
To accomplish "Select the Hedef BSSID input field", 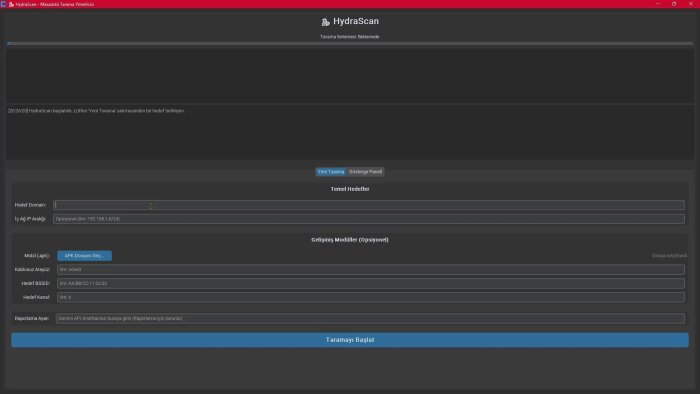I will [371, 283].
